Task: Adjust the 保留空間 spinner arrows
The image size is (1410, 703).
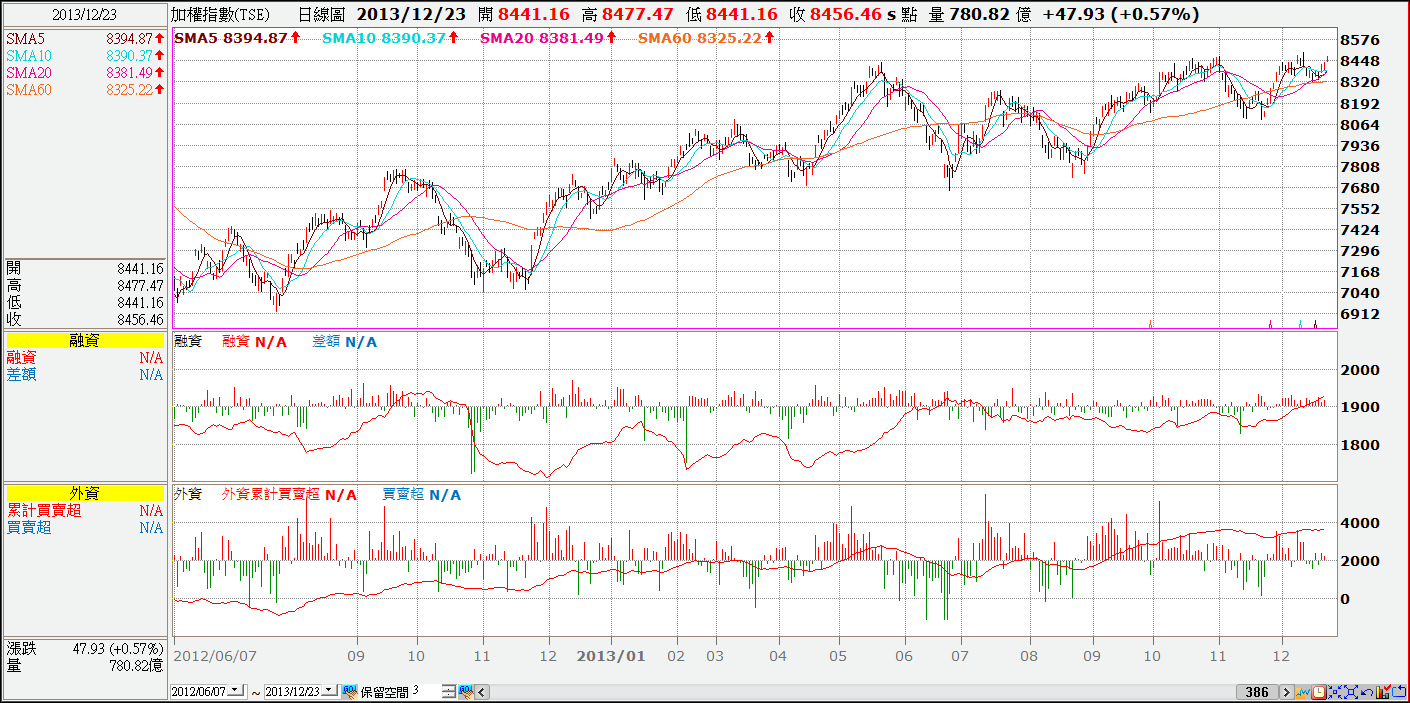Action: [x=448, y=691]
